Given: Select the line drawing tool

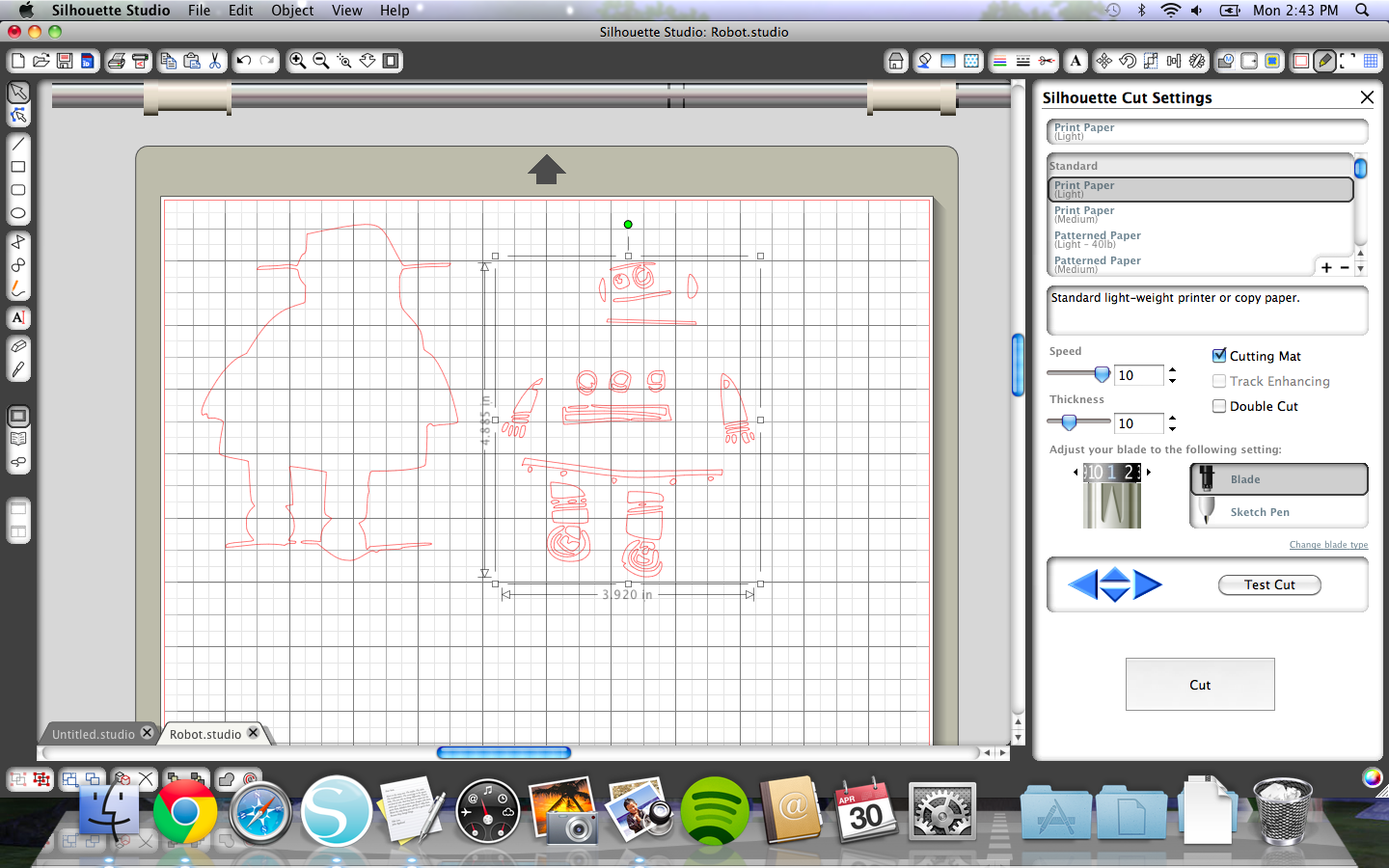Looking at the screenshot, I should [18, 144].
